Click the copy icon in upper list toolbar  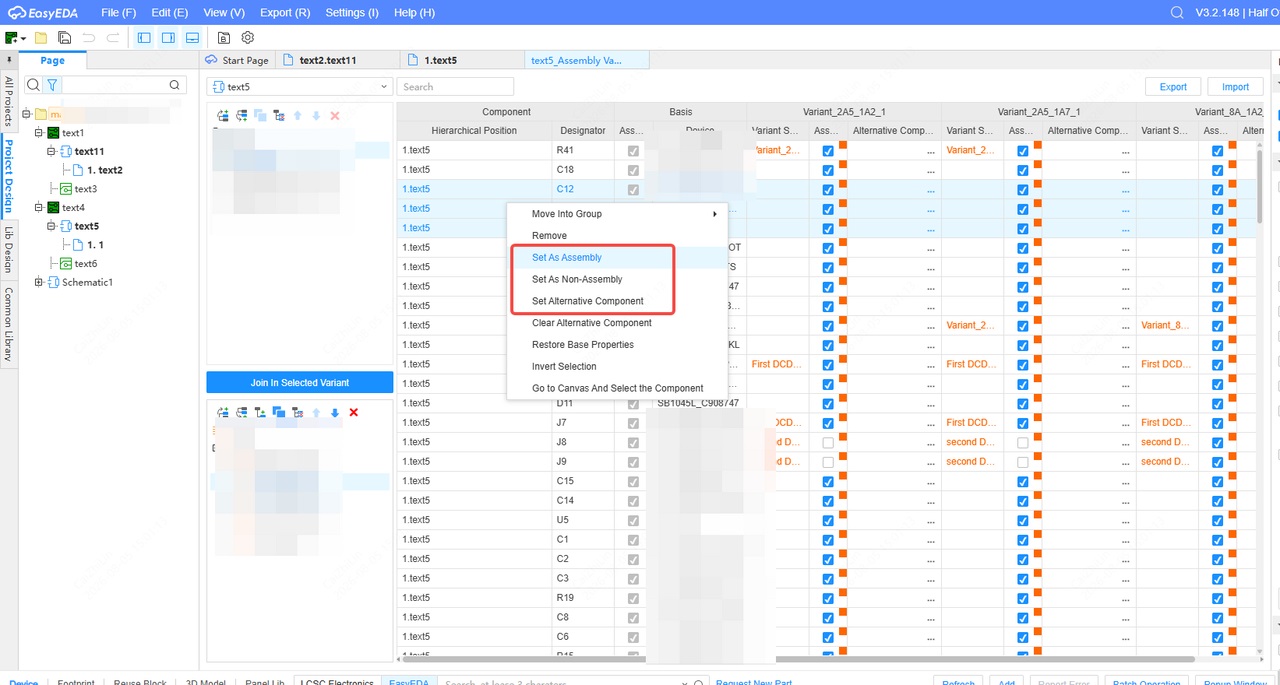pyautogui.click(x=260, y=116)
